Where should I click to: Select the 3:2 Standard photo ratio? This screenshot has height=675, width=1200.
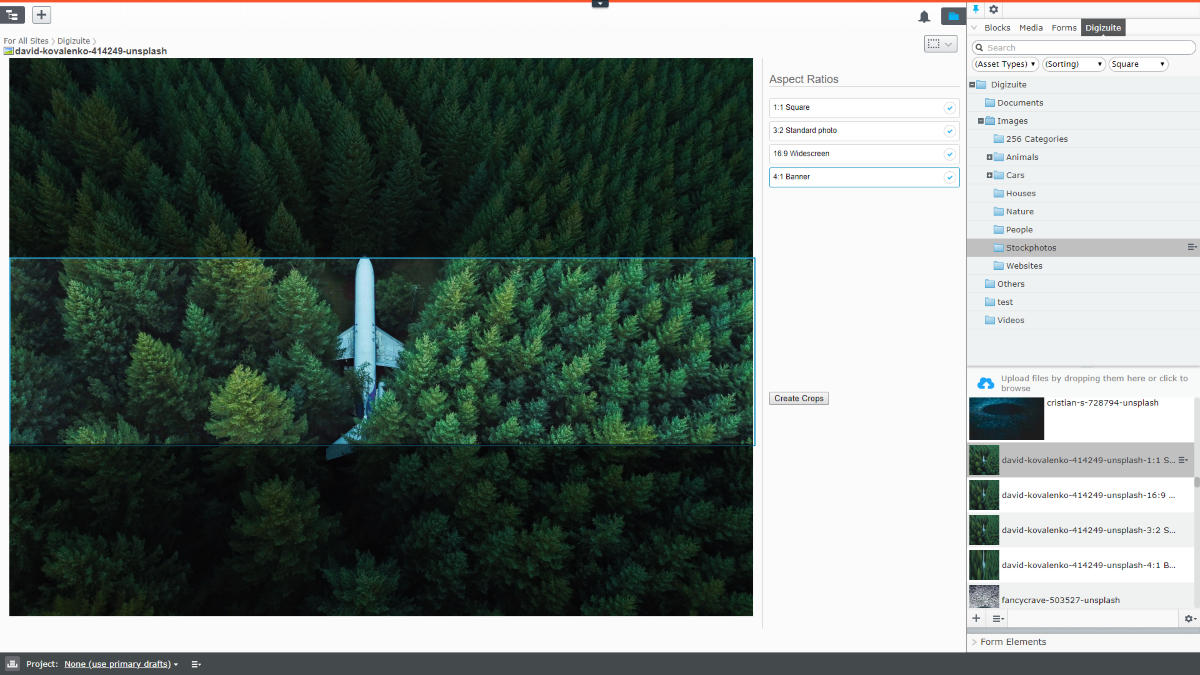tap(864, 130)
